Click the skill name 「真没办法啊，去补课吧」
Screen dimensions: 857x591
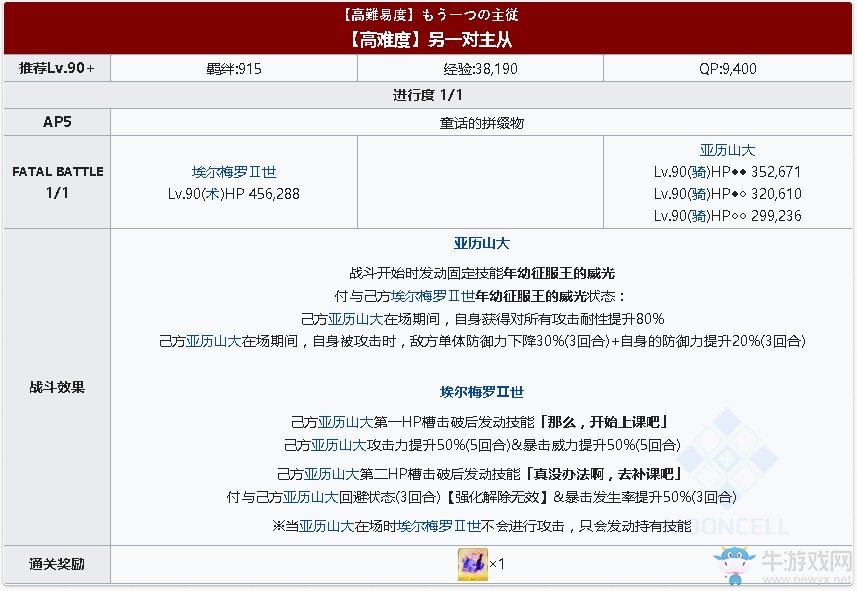603,474
